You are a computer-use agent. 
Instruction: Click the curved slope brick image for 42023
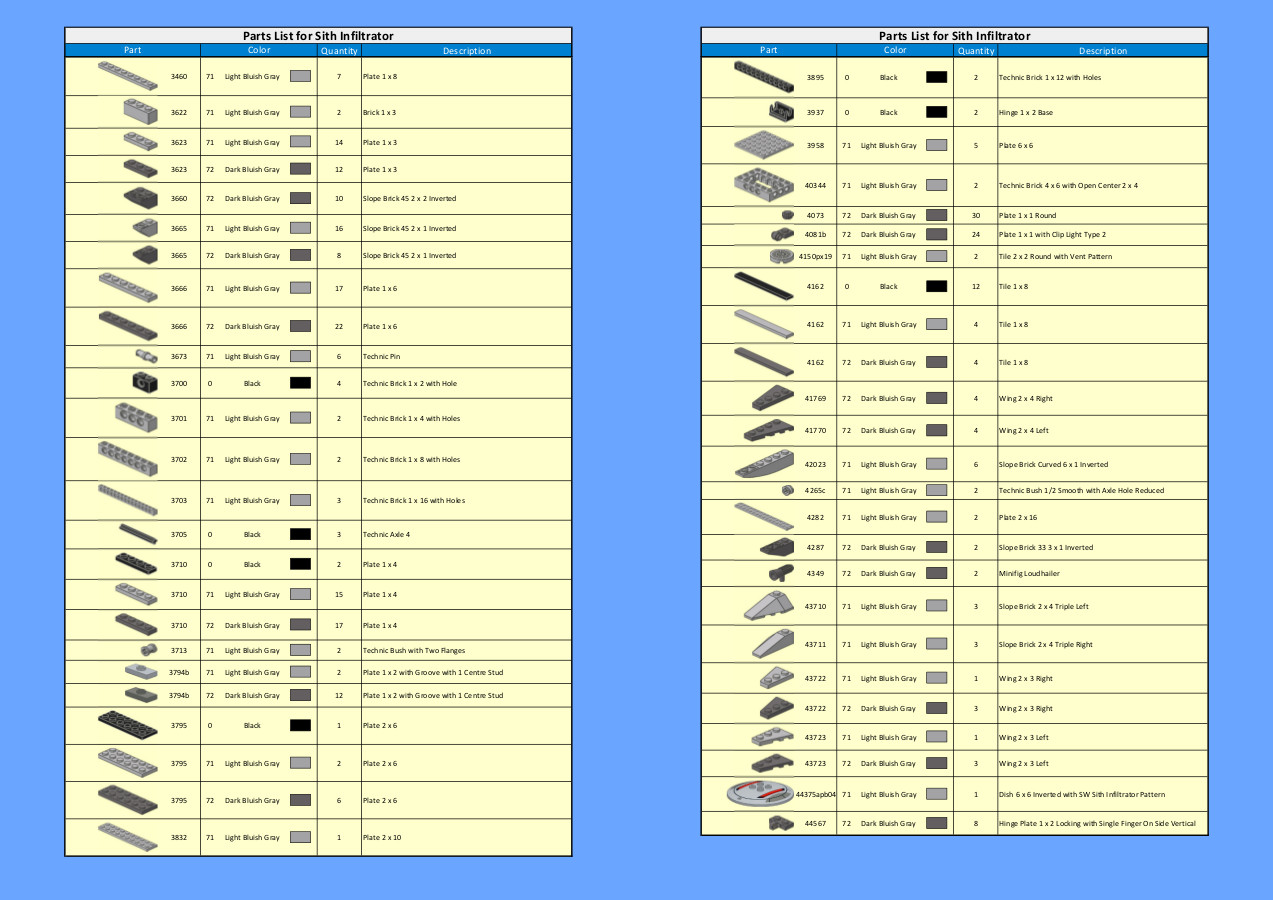click(x=764, y=463)
